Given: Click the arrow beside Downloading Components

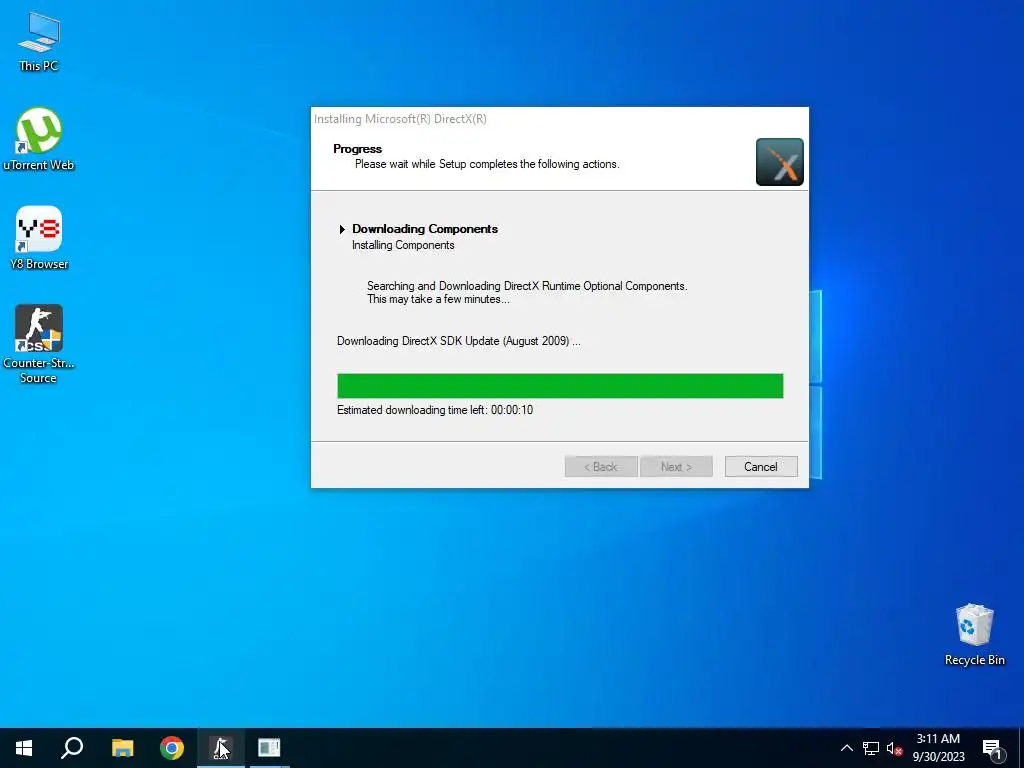Looking at the screenshot, I should (x=342, y=229).
